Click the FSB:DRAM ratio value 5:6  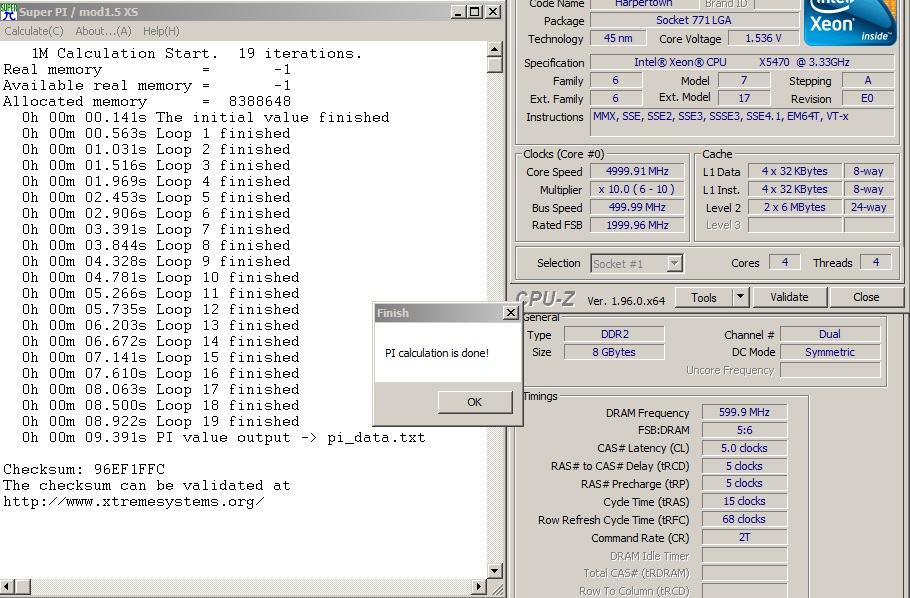(744, 430)
